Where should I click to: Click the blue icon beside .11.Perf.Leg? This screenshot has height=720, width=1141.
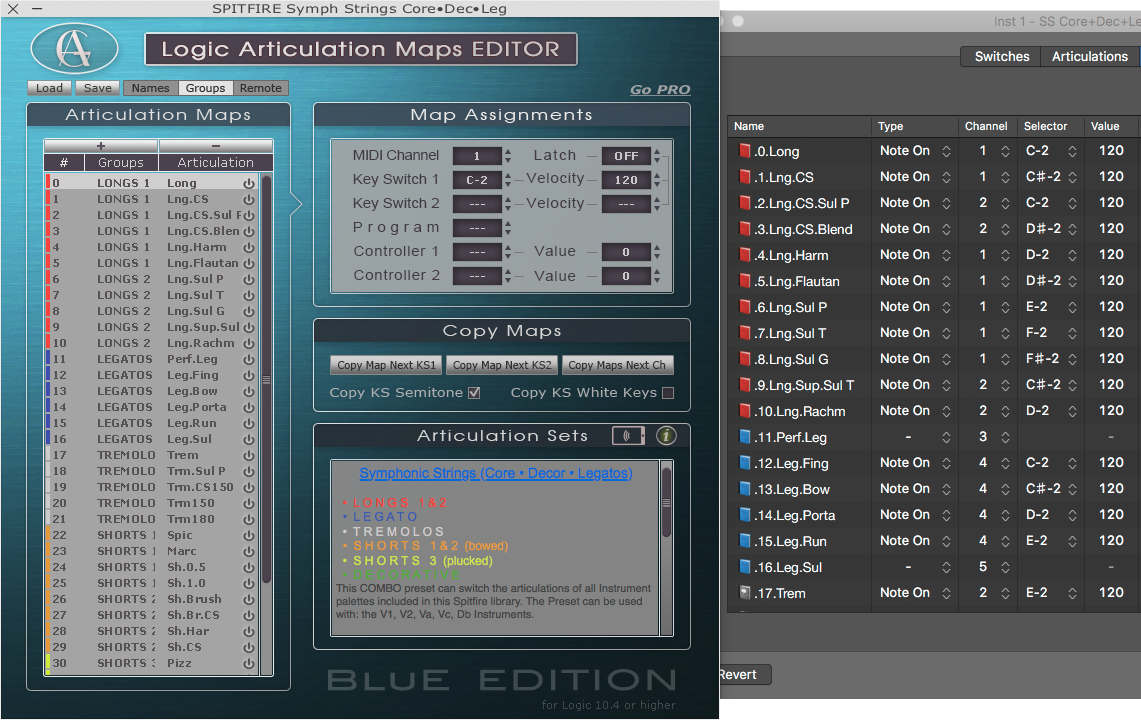tap(744, 437)
